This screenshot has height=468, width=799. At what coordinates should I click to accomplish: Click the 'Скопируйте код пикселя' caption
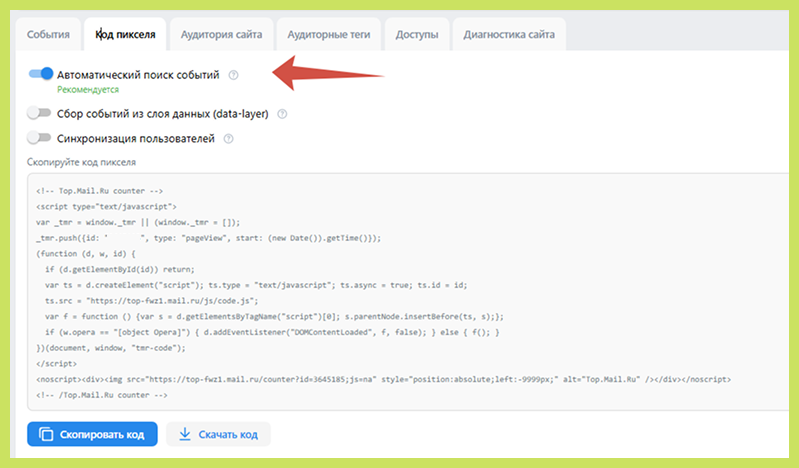pos(82,162)
